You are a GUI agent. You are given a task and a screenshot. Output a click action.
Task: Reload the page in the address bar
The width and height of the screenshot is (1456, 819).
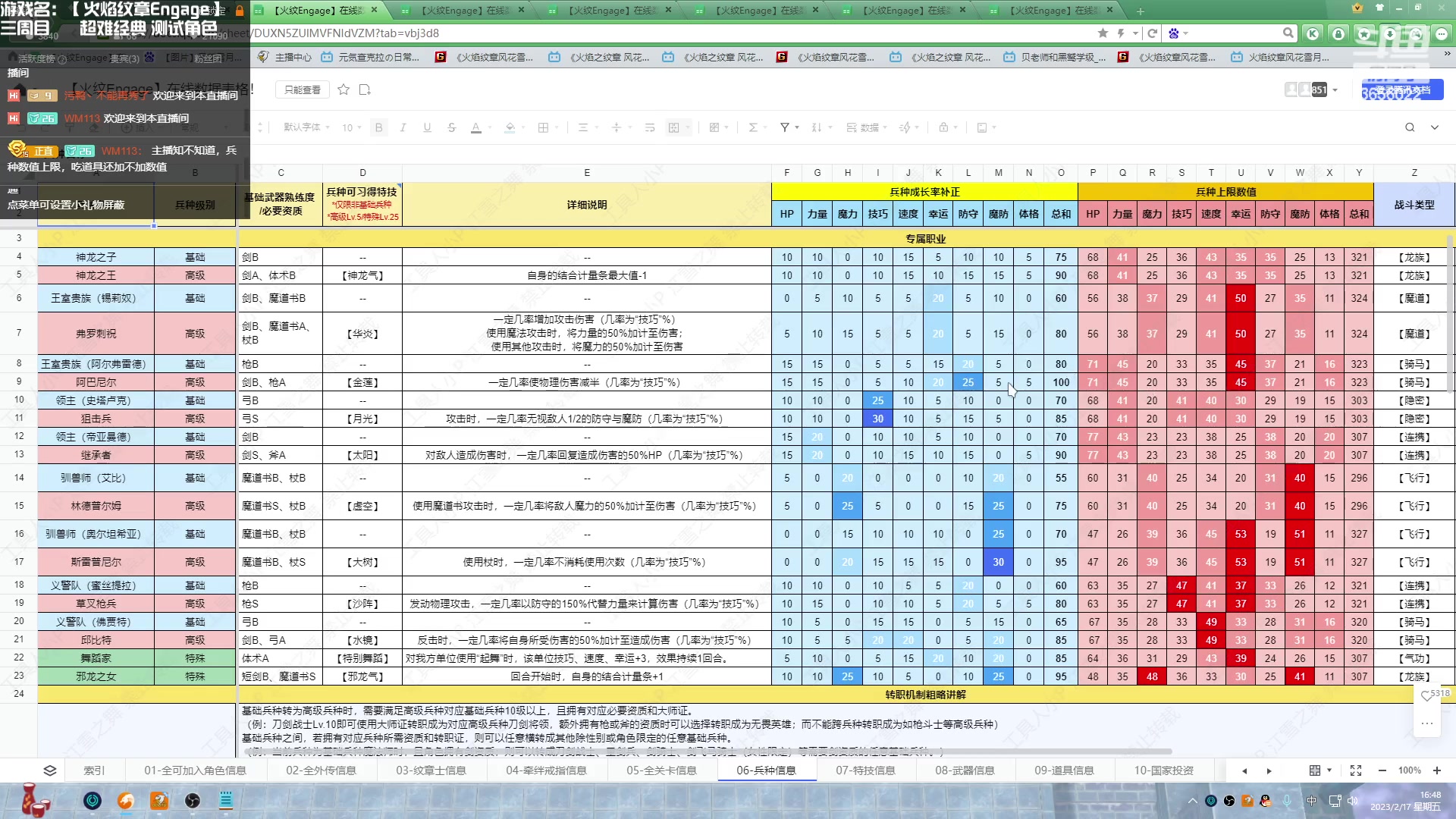(x=1152, y=33)
